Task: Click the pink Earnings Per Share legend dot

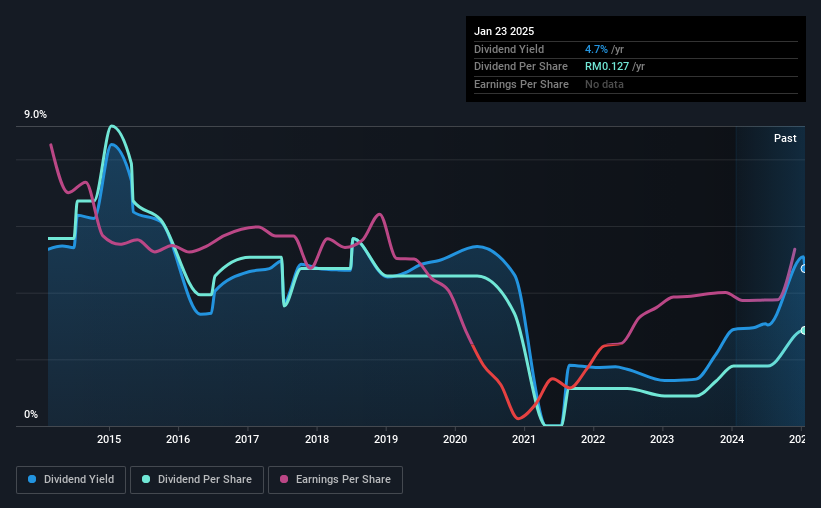Action: click(x=284, y=479)
